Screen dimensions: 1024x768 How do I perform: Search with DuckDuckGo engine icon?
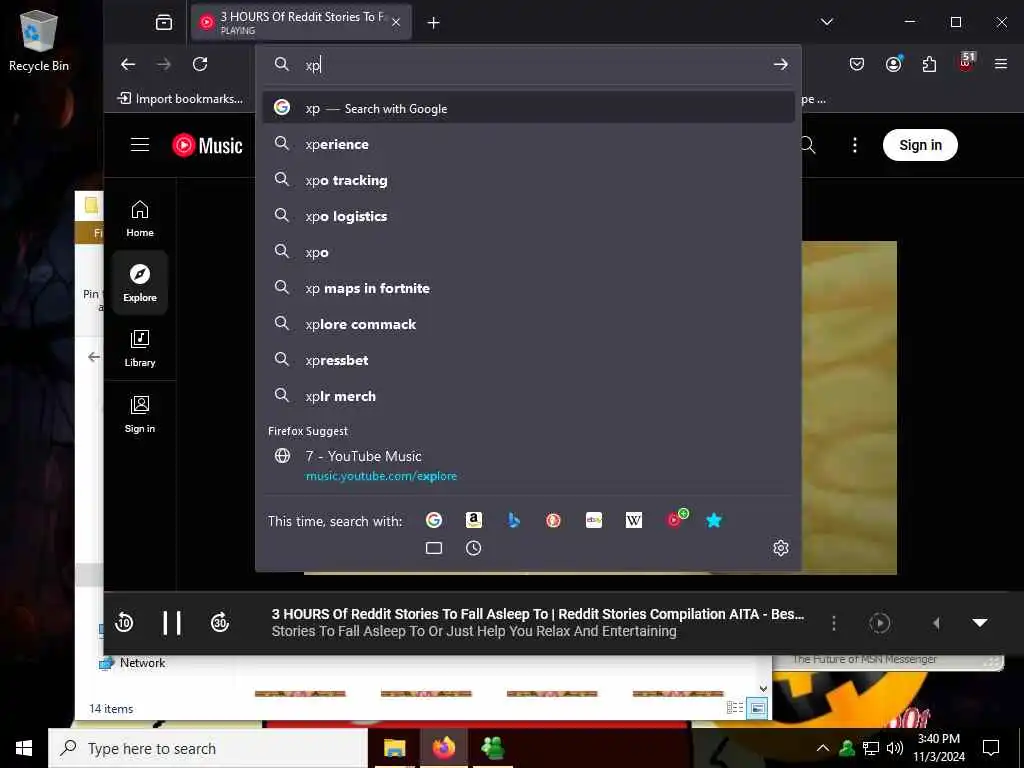554,520
